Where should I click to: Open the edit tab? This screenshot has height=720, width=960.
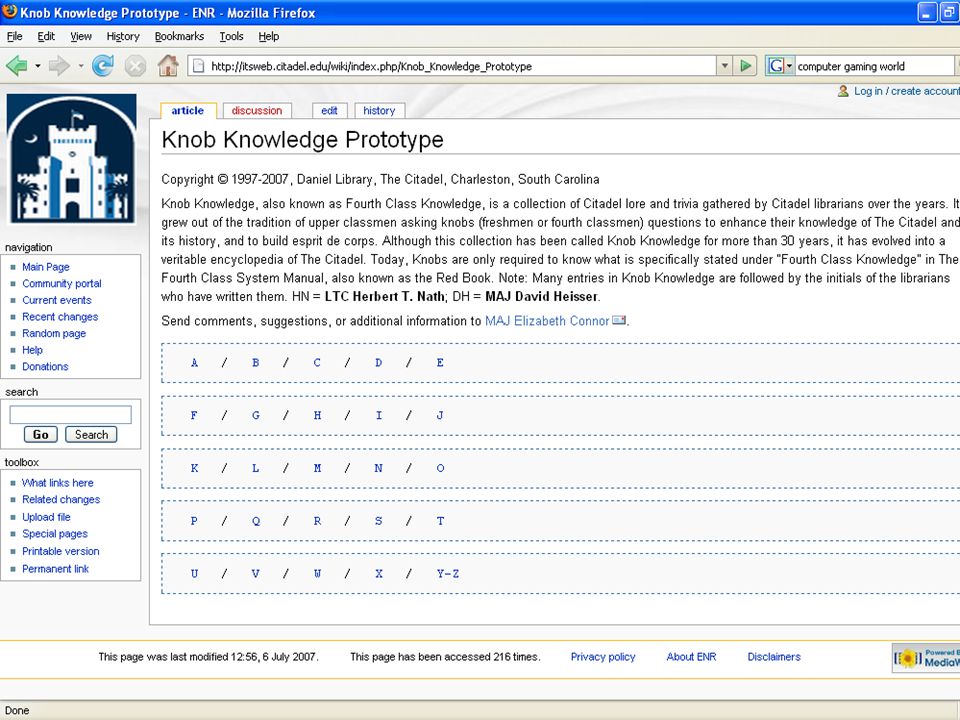pos(329,111)
